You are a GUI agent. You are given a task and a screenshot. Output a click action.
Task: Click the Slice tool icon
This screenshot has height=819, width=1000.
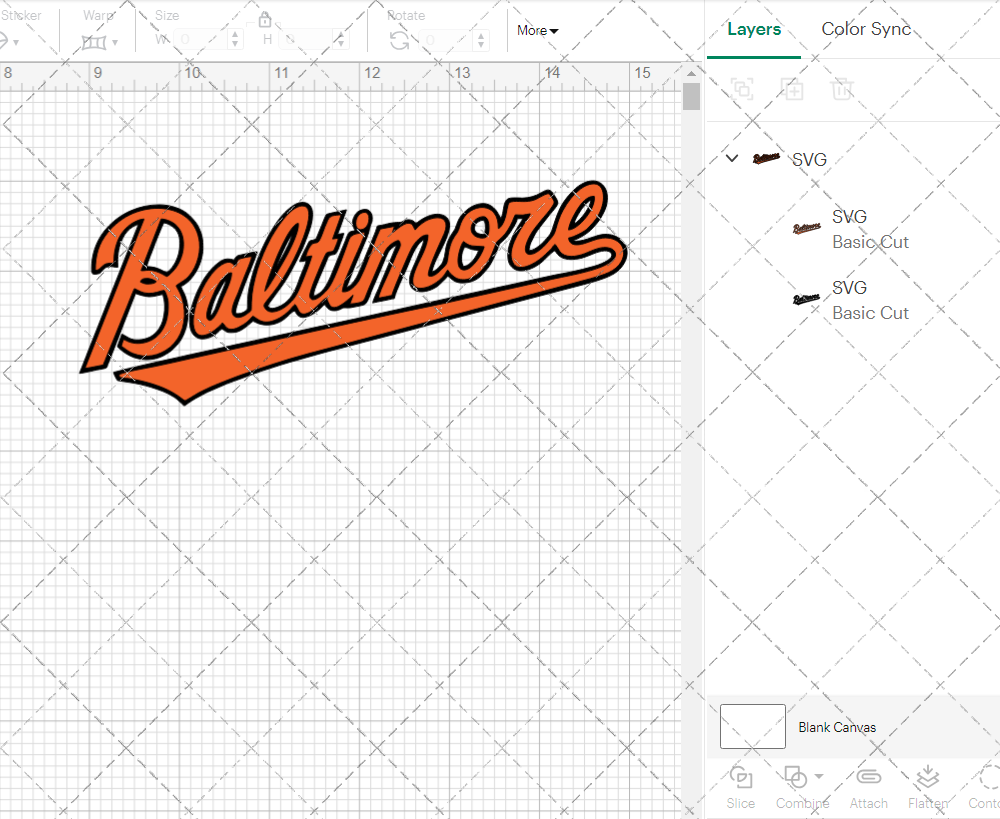pos(741,777)
